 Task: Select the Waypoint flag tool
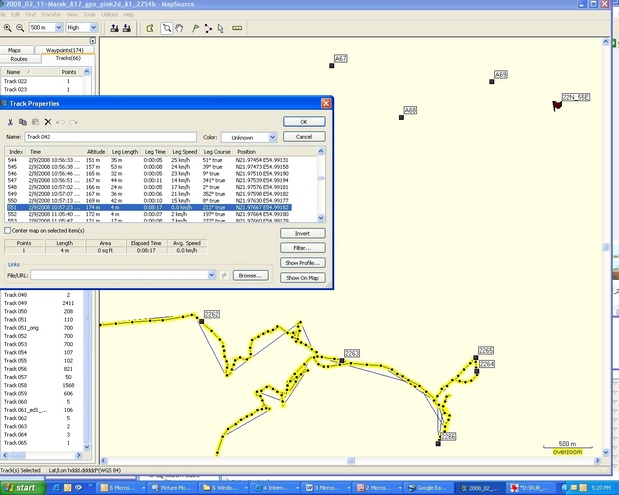(195, 28)
